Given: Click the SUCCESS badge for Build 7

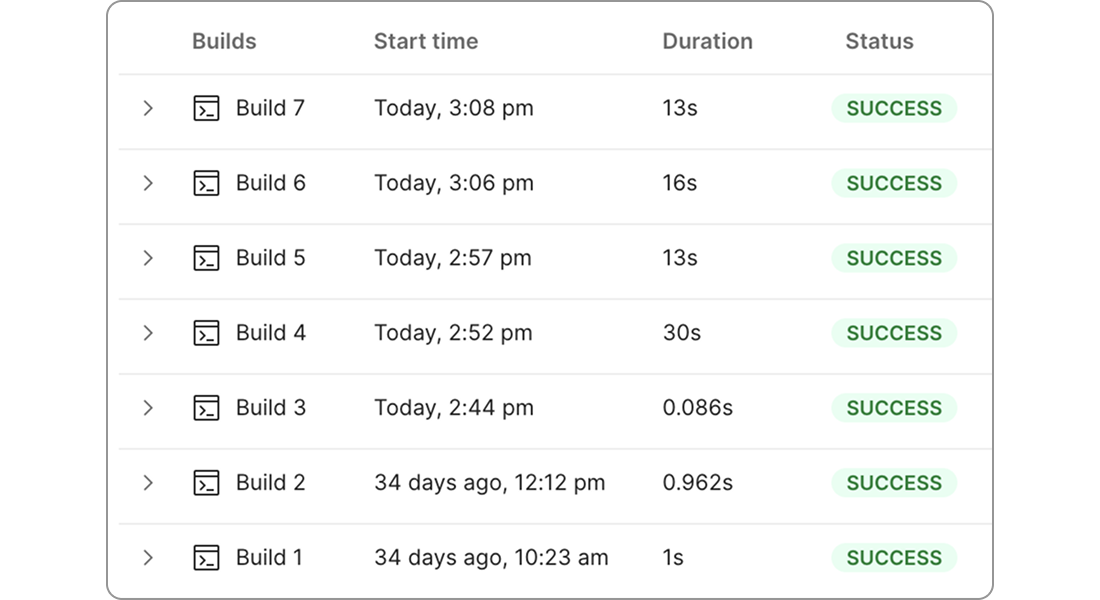Looking at the screenshot, I should tap(894, 108).
